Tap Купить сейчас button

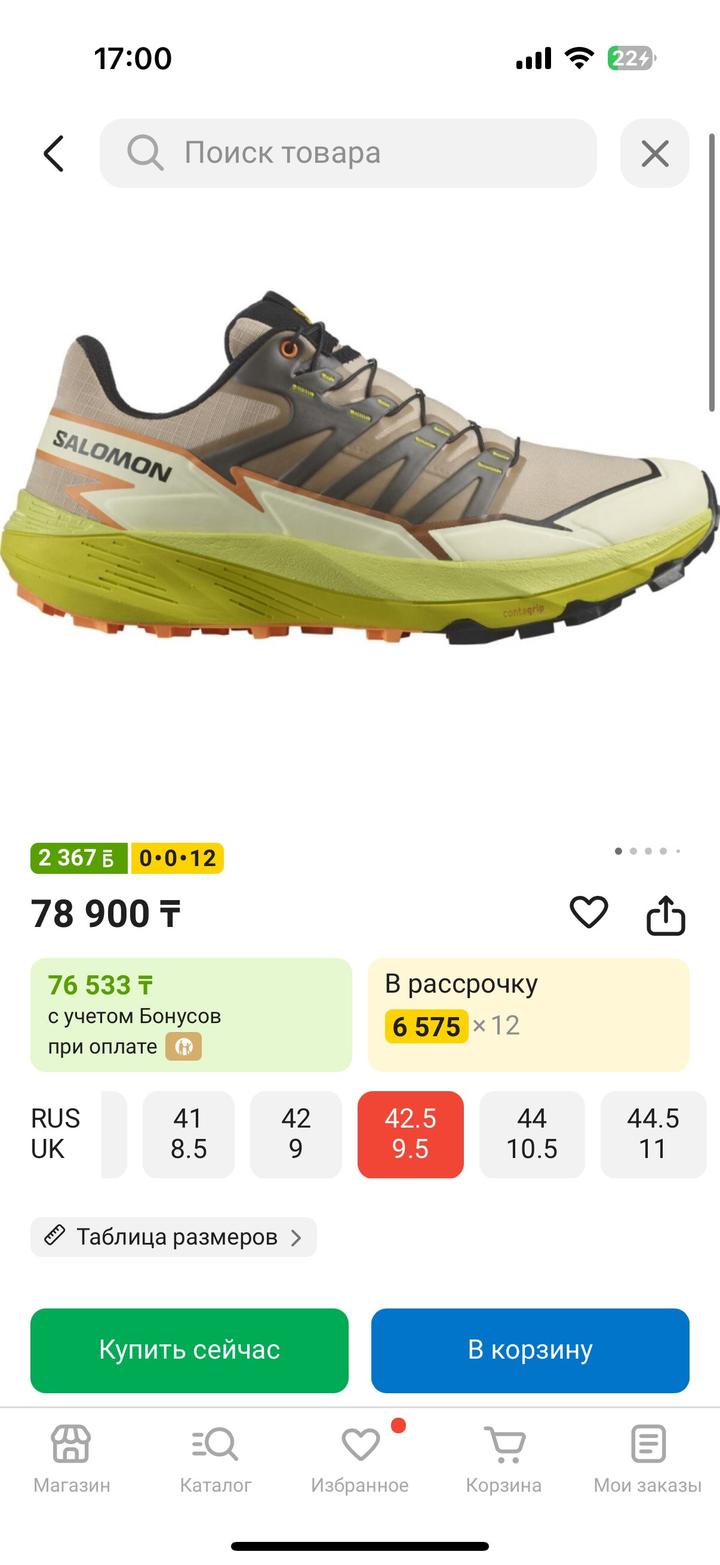click(190, 1350)
